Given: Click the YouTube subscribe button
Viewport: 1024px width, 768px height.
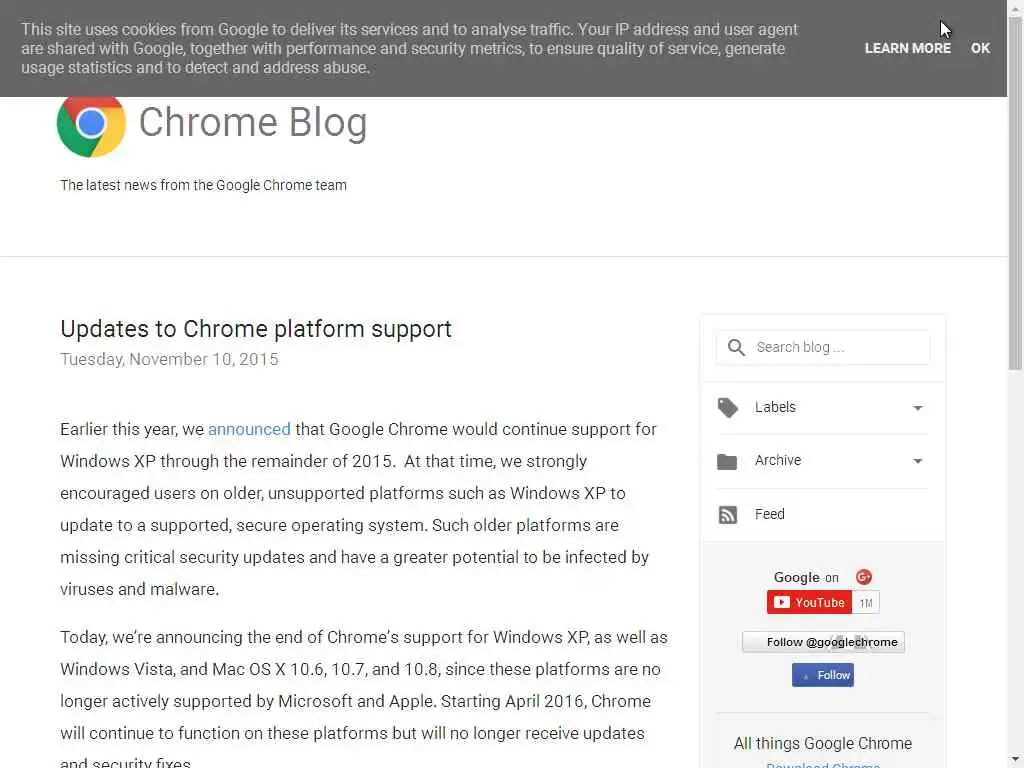Looking at the screenshot, I should tap(809, 602).
